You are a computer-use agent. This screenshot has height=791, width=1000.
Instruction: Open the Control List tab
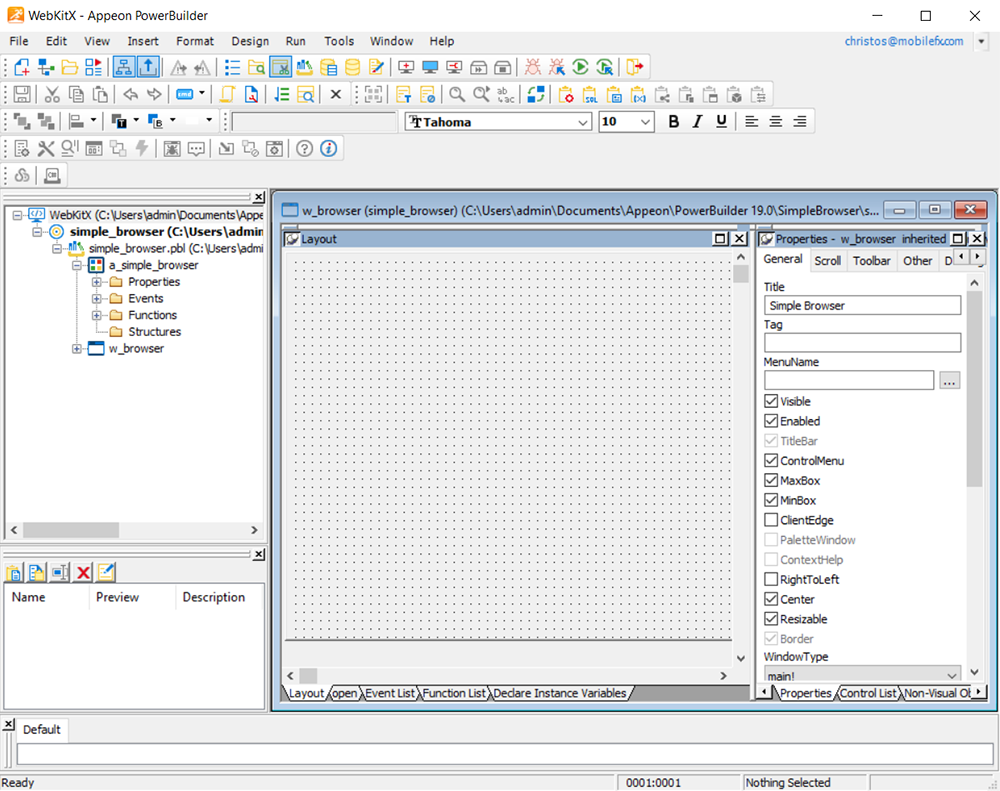[x=868, y=693]
